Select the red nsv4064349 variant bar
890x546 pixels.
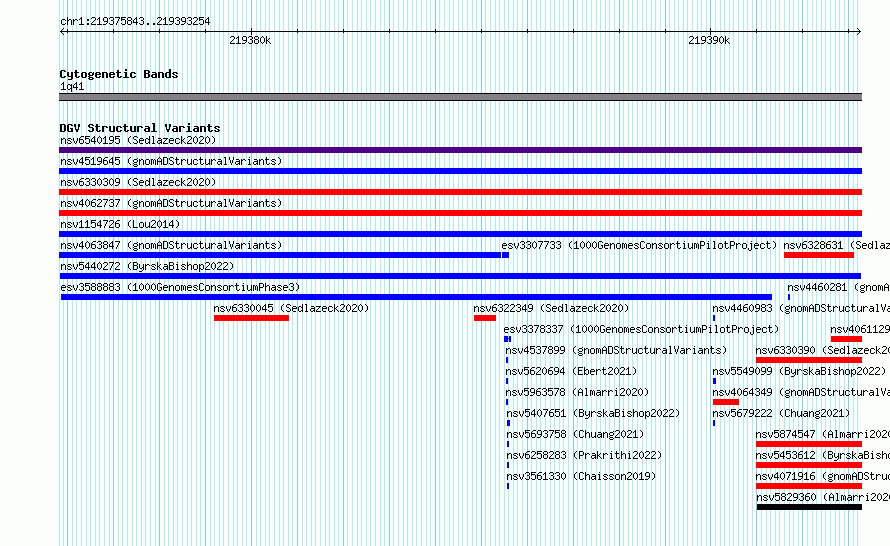726,402
